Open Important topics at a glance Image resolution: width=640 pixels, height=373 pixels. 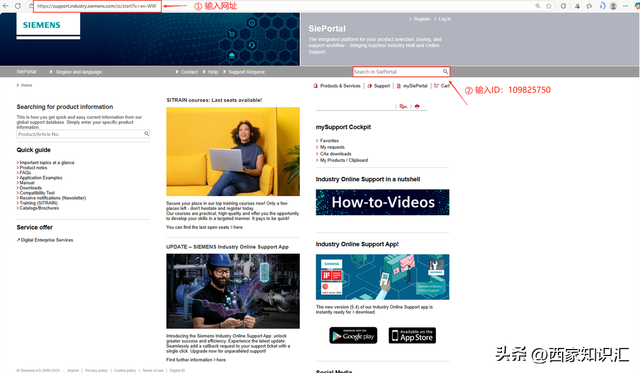point(46,162)
